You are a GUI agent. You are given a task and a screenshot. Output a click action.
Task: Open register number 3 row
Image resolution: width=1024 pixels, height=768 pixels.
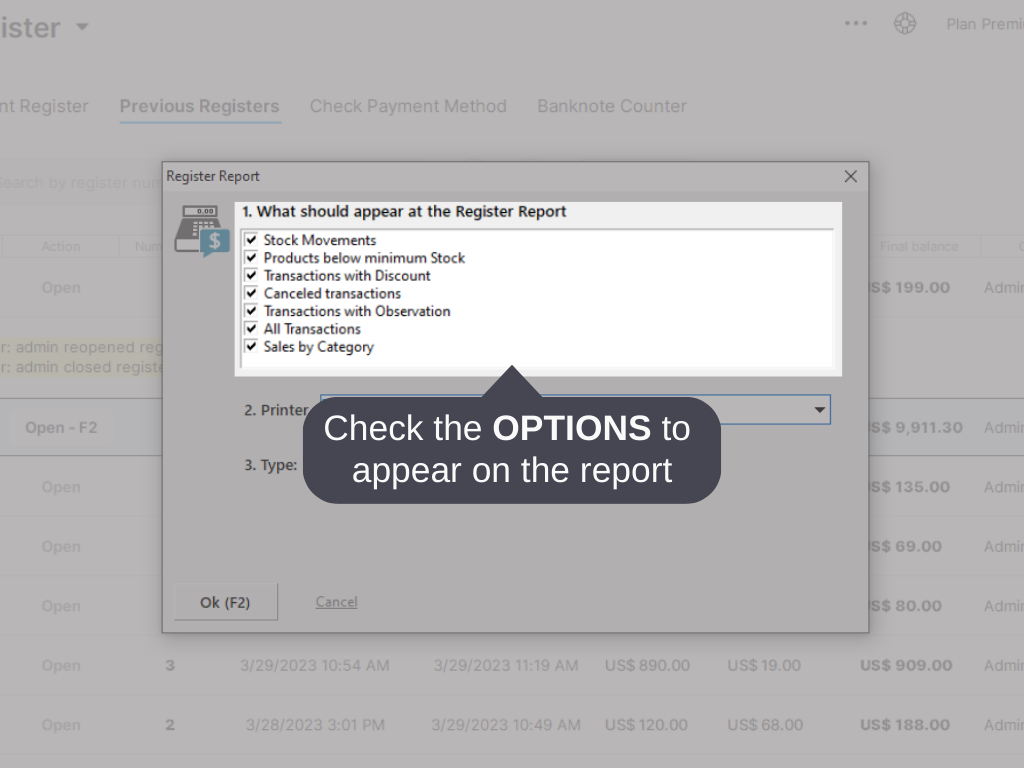[61, 665]
